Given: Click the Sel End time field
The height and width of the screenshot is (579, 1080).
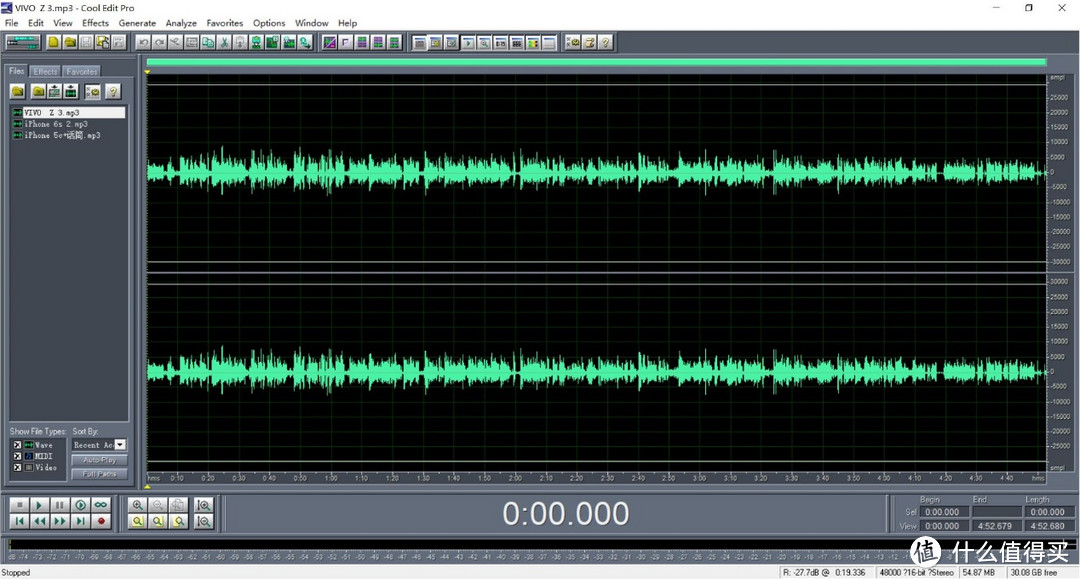Looking at the screenshot, I should (996, 512).
